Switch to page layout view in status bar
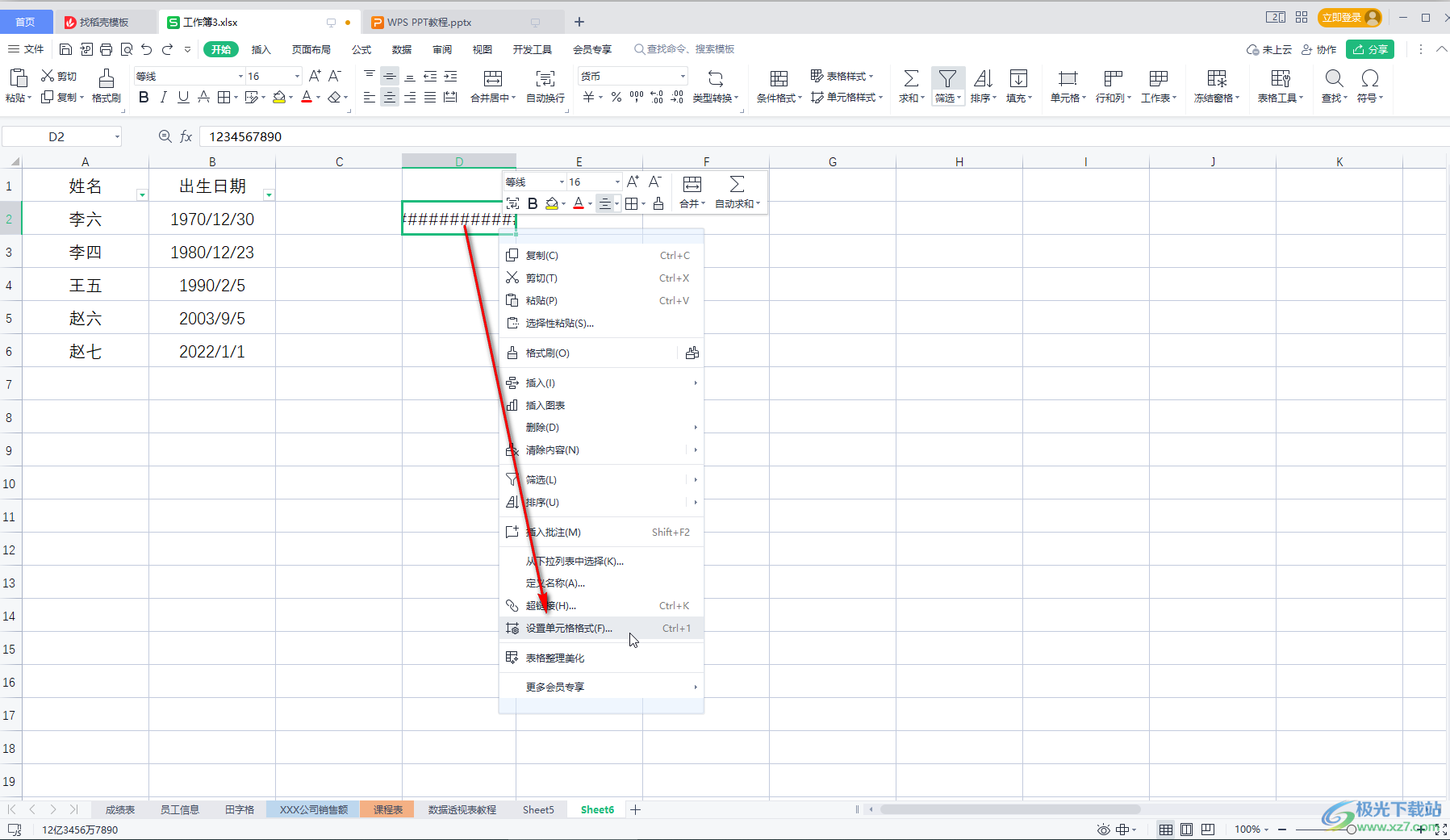1450x840 pixels. tap(1186, 829)
